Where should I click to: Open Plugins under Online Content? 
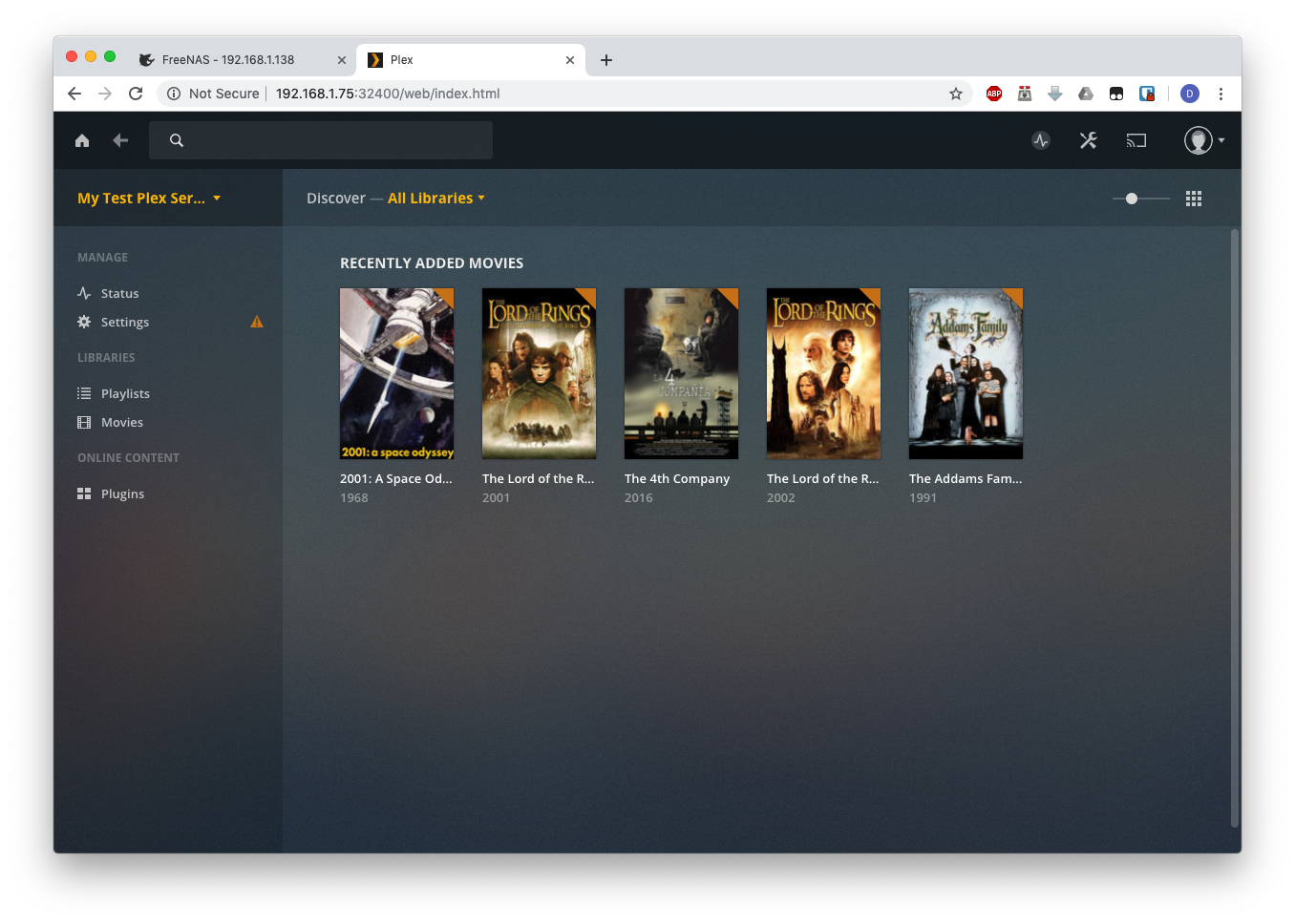pos(122,493)
